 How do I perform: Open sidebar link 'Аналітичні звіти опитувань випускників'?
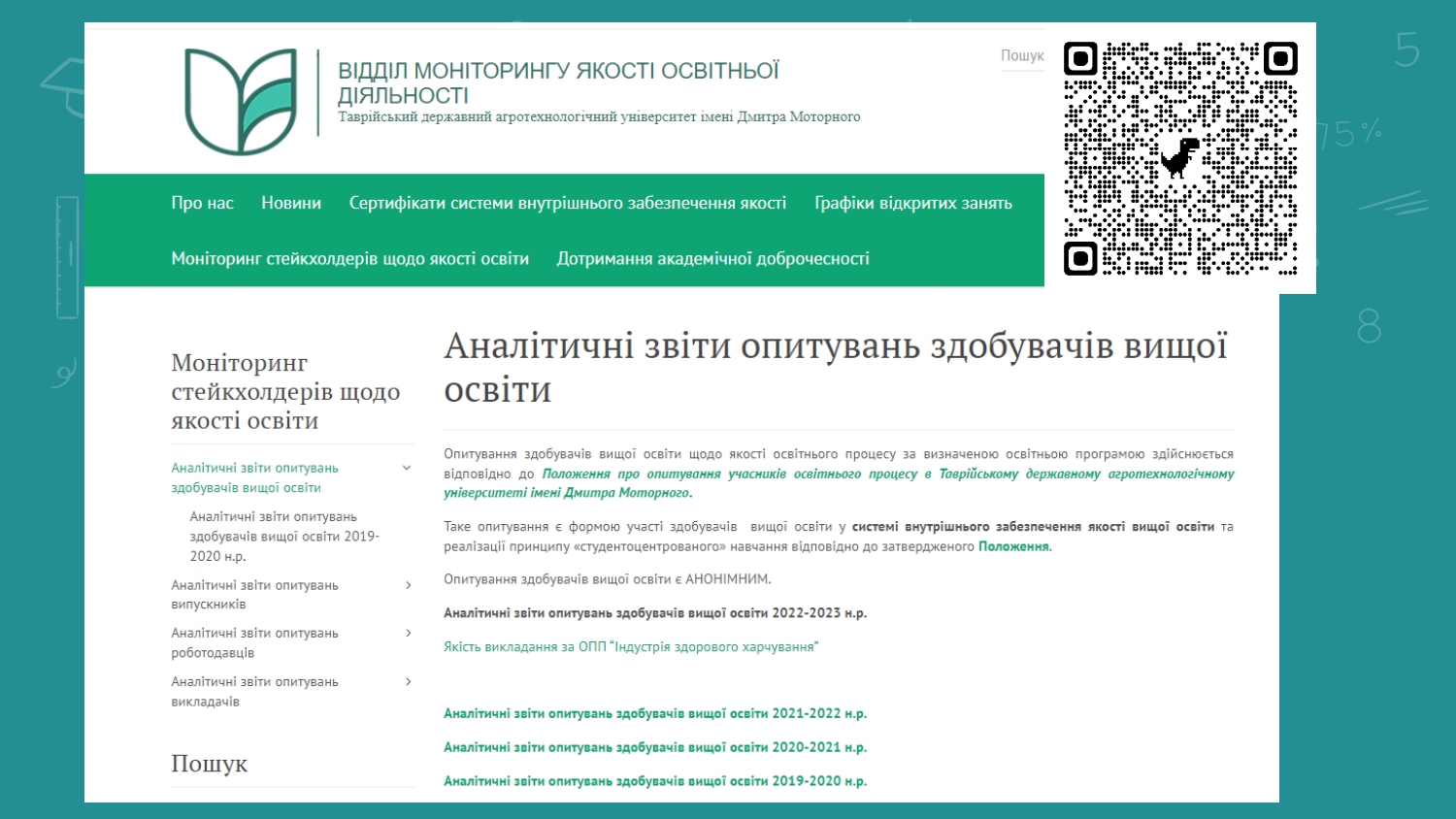pos(255,595)
